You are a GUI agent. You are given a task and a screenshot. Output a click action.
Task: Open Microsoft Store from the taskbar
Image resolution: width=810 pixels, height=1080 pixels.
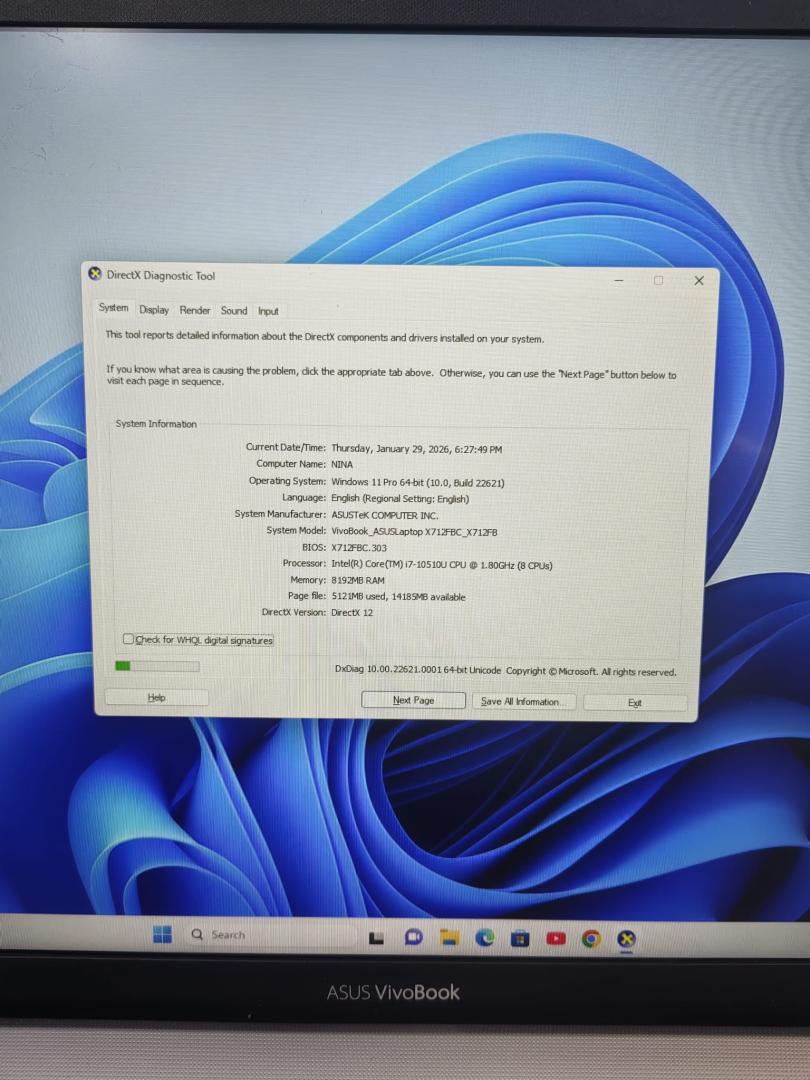click(x=520, y=938)
